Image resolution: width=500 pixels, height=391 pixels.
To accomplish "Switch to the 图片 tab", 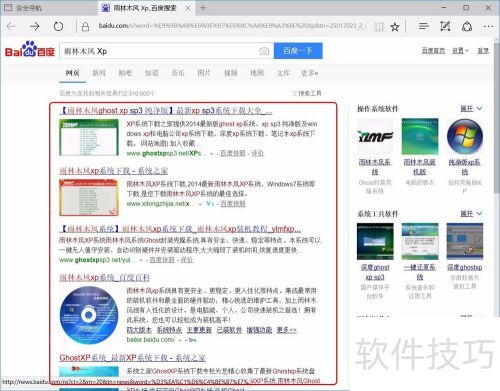I will 204,73.
